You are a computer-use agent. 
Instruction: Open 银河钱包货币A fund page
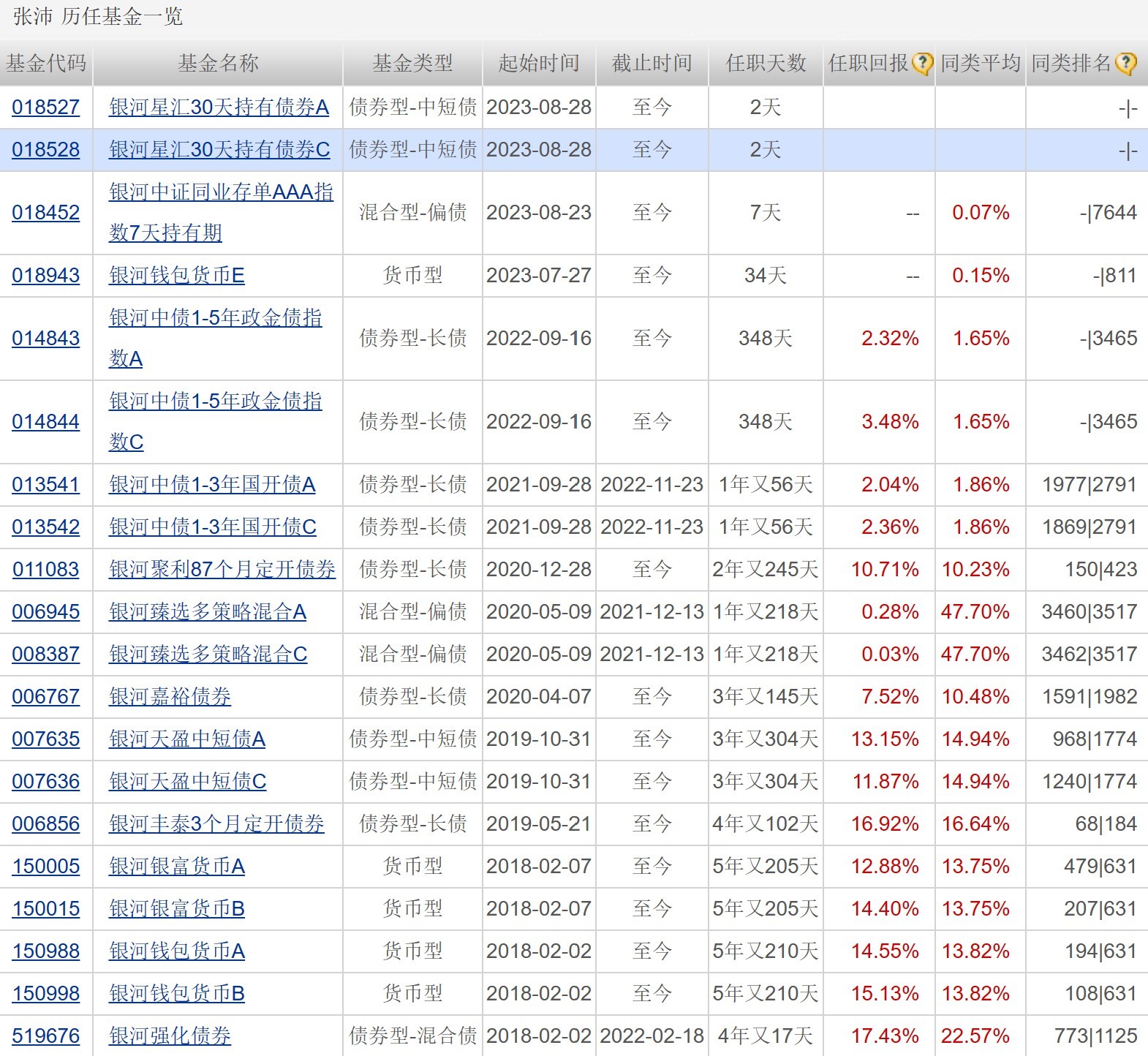pos(176,951)
